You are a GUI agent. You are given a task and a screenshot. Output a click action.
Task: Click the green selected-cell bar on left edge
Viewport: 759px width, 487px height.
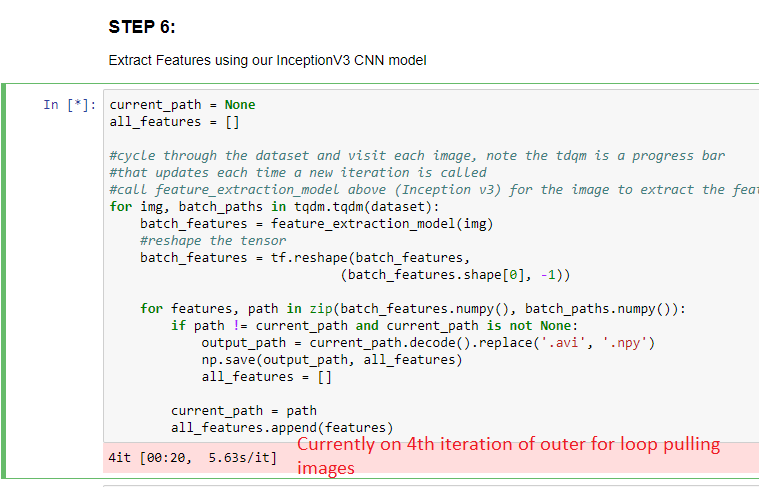point(4,280)
